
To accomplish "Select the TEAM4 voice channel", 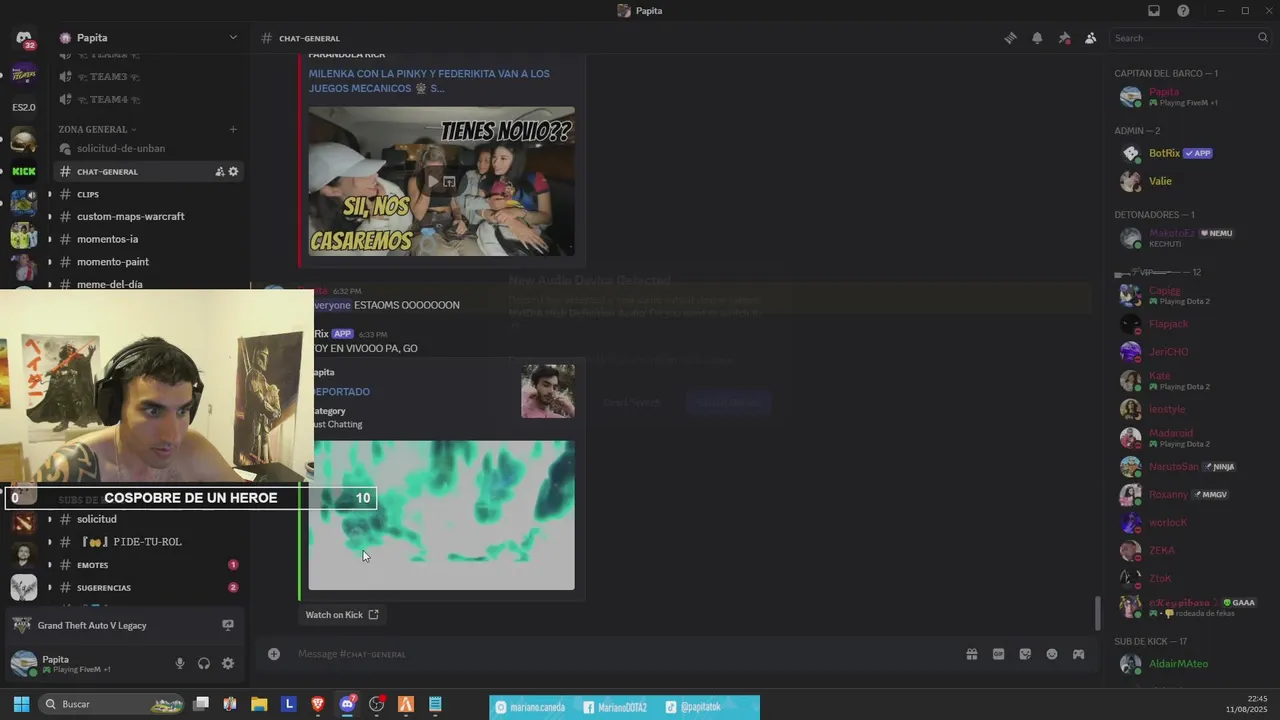I will [x=148, y=99].
